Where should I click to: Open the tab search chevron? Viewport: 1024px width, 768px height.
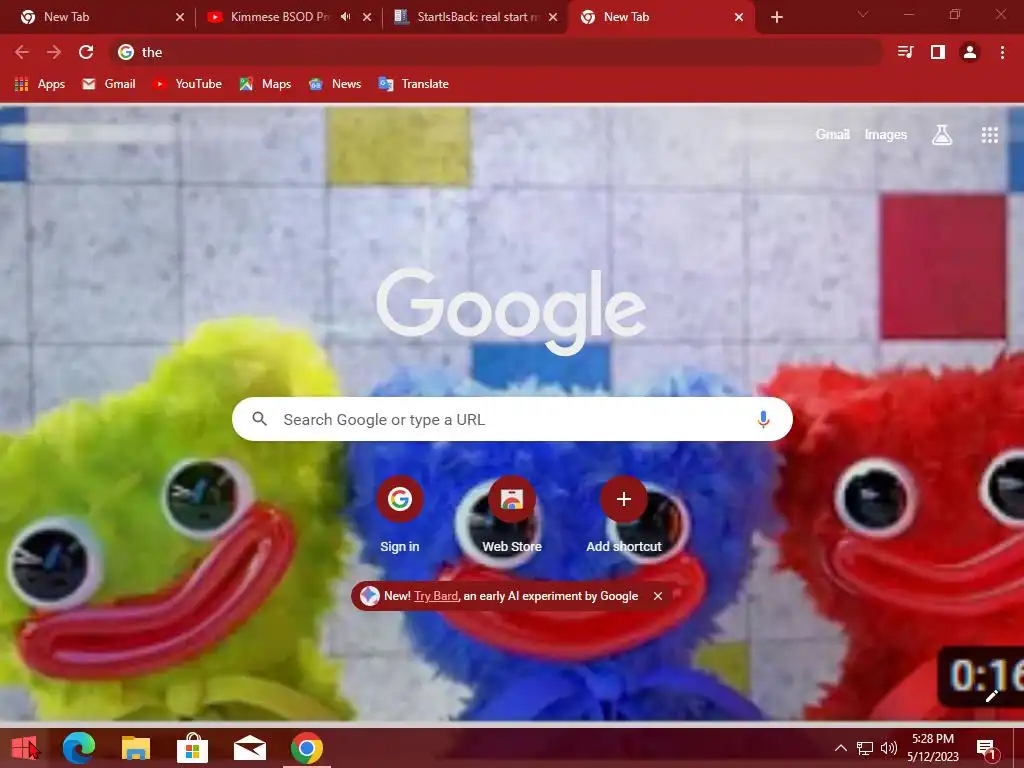tap(863, 14)
